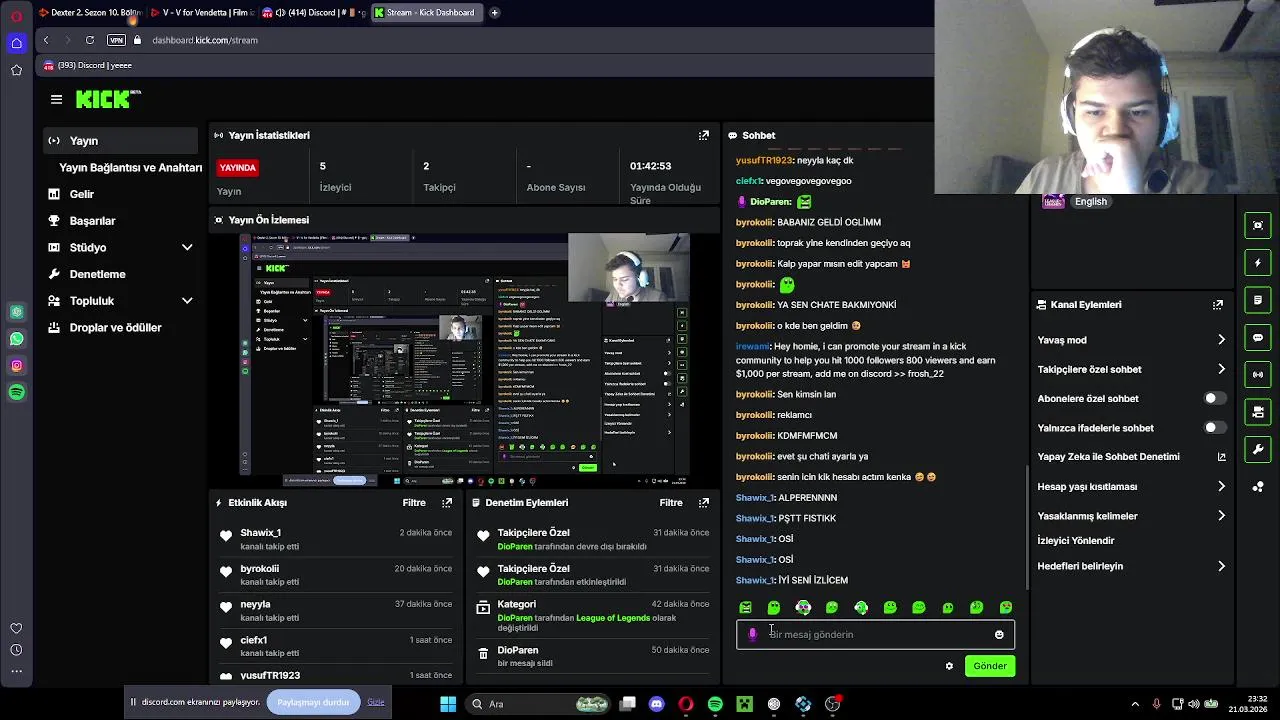Open Instagram in the Opera sidebar

pyautogui.click(x=16, y=366)
